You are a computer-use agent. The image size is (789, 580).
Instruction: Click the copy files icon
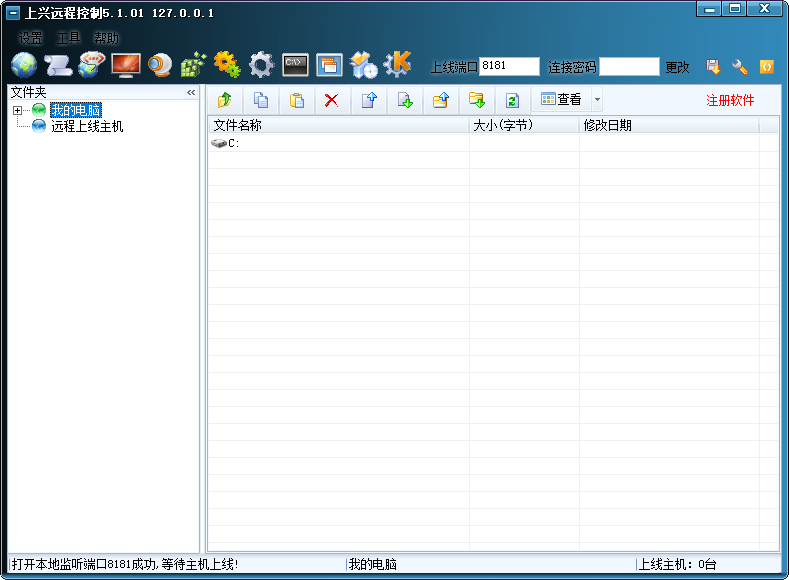tap(260, 100)
